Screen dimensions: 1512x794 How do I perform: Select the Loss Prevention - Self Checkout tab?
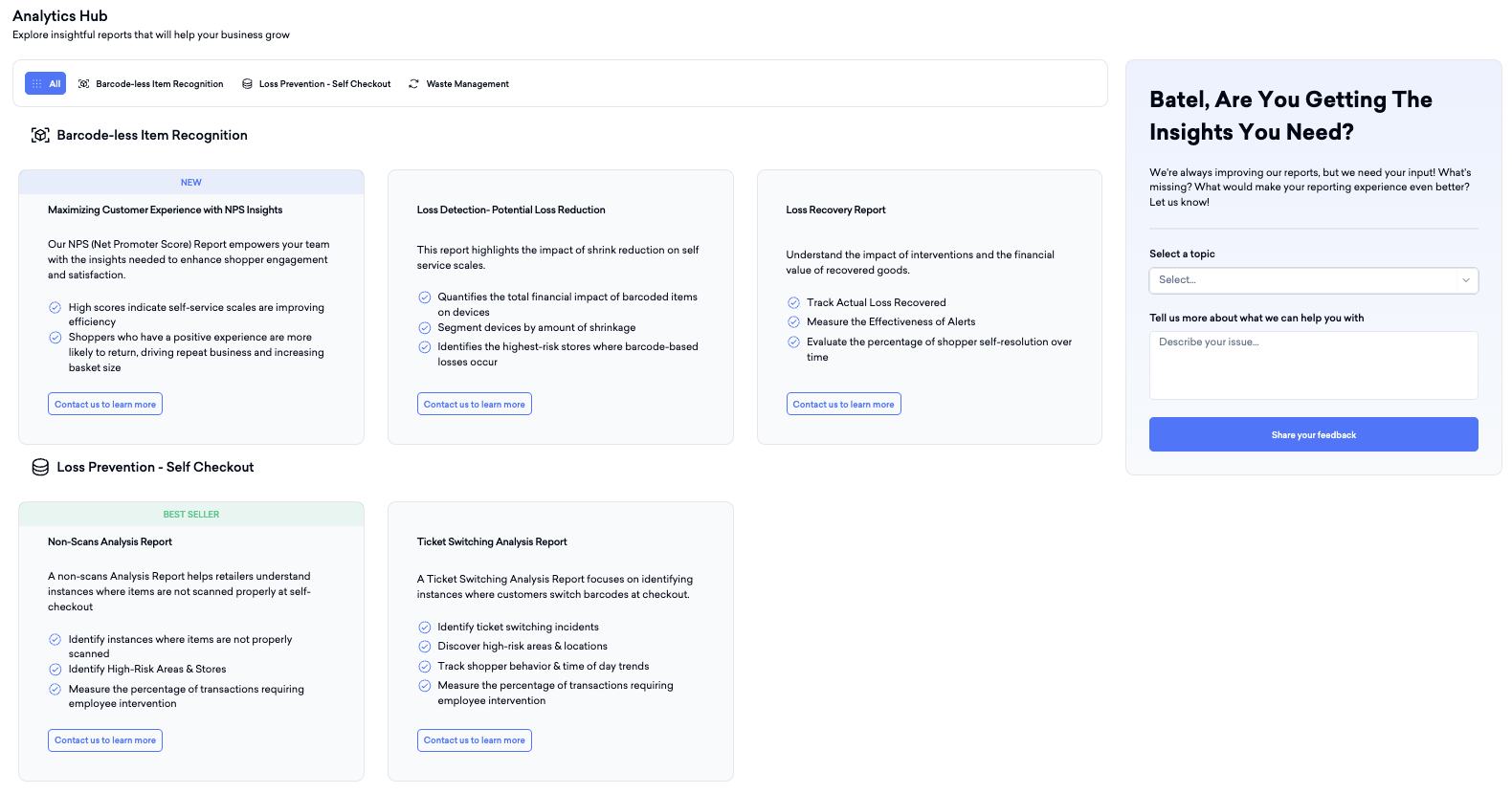coord(316,84)
